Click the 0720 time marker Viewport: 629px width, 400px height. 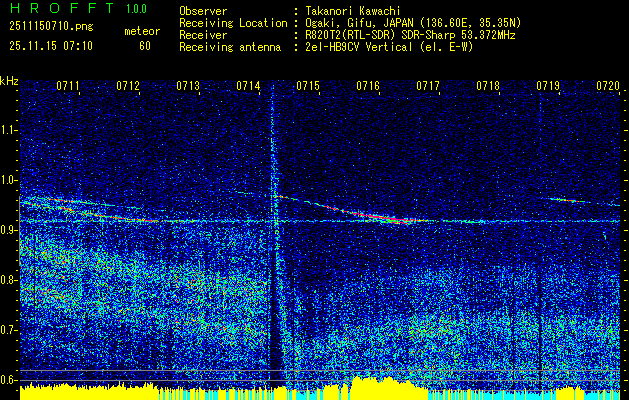point(608,86)
